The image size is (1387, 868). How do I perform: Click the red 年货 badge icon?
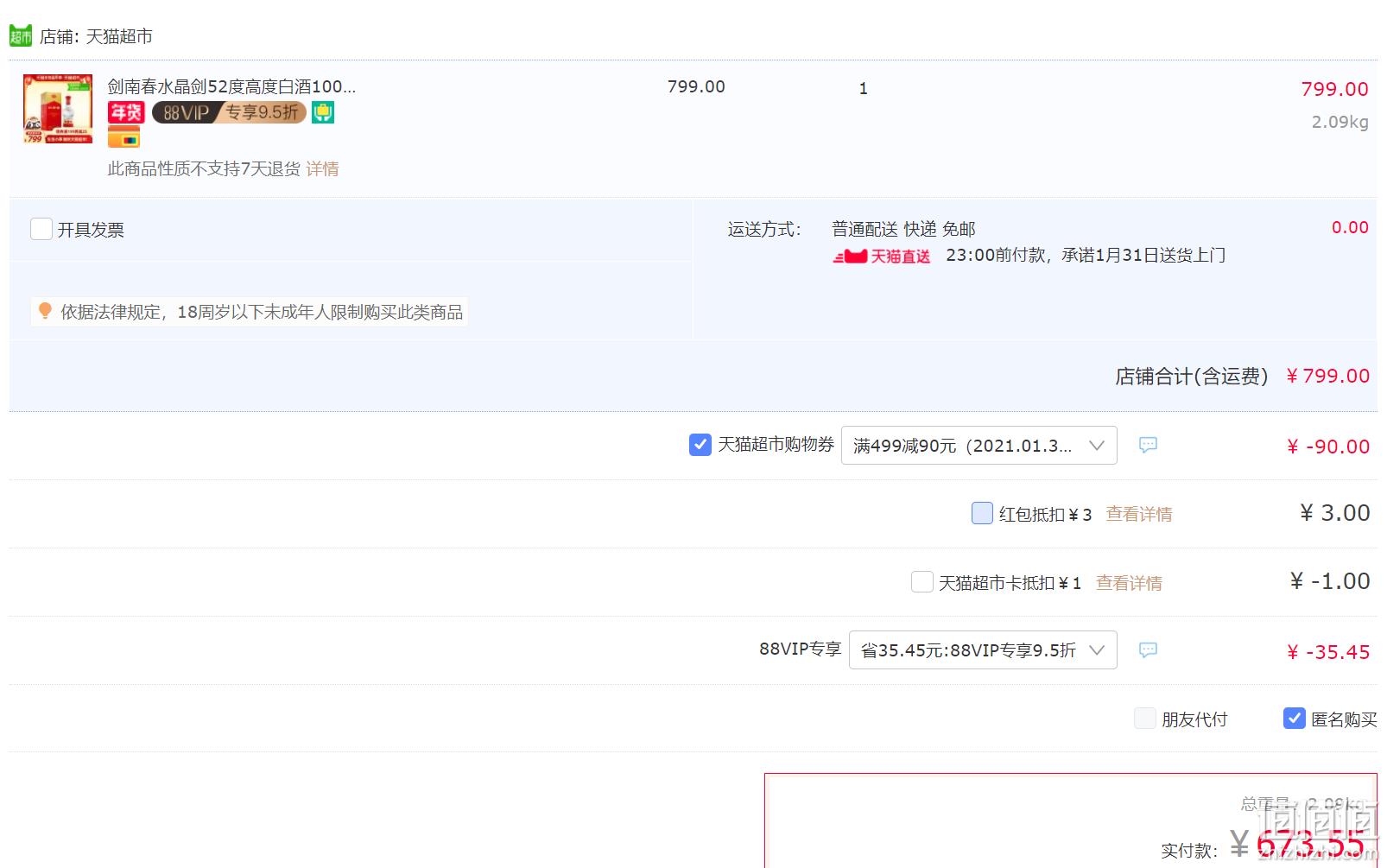point(126,112)
